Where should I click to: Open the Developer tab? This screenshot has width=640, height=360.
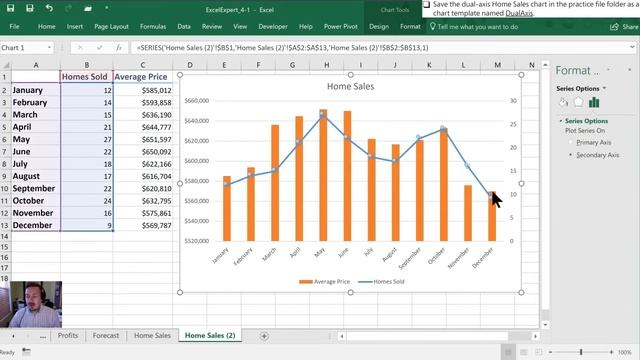[x=273, y=27]
